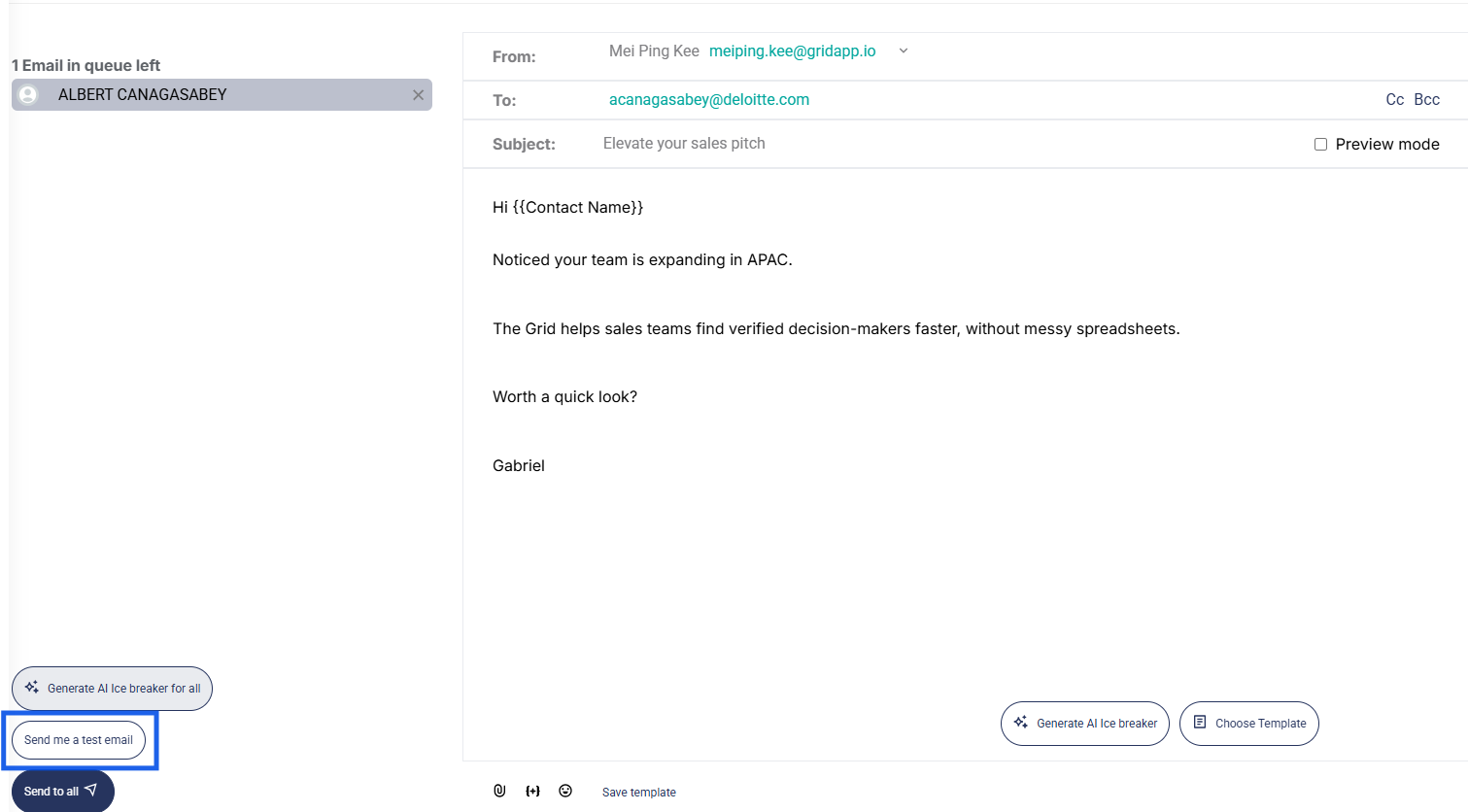
Task: Insert a variable with the braces icon
Action: 532,791
